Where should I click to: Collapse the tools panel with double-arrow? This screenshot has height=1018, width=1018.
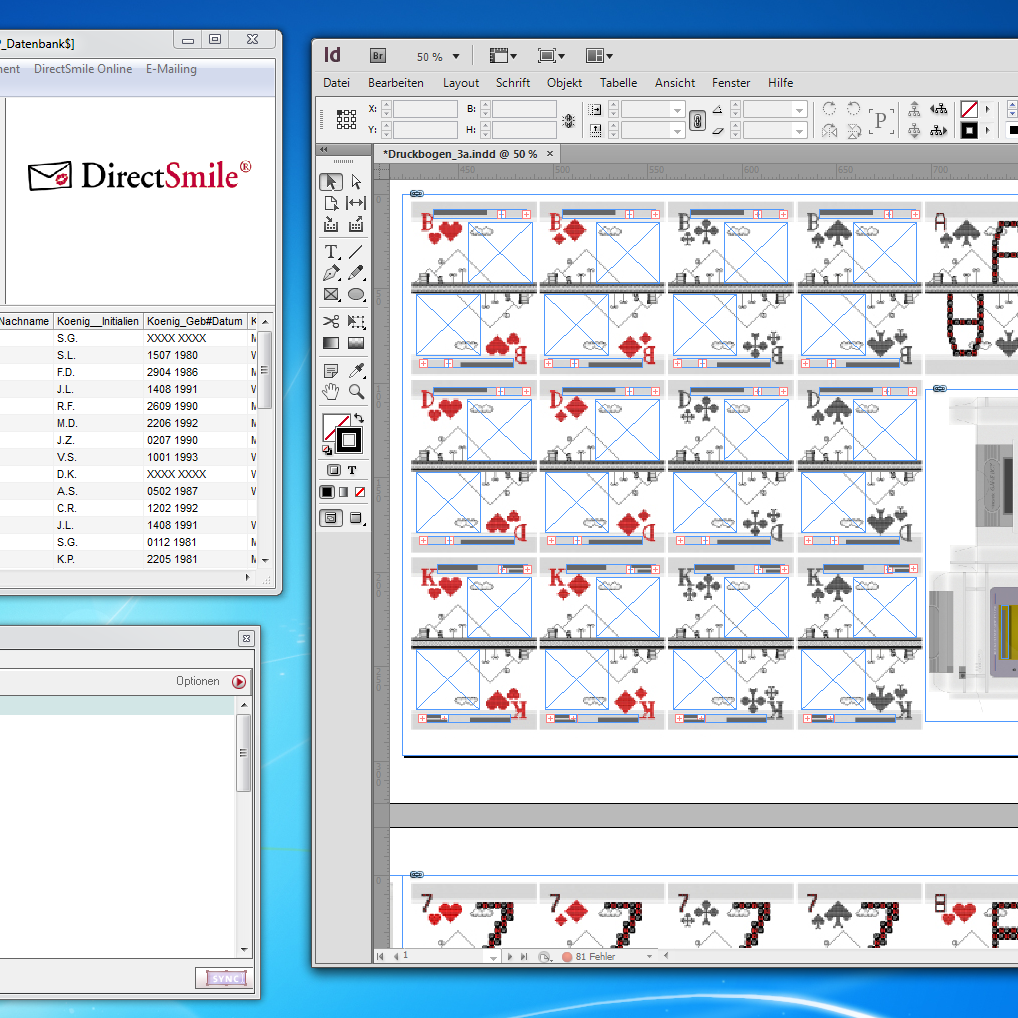(323, 149)
